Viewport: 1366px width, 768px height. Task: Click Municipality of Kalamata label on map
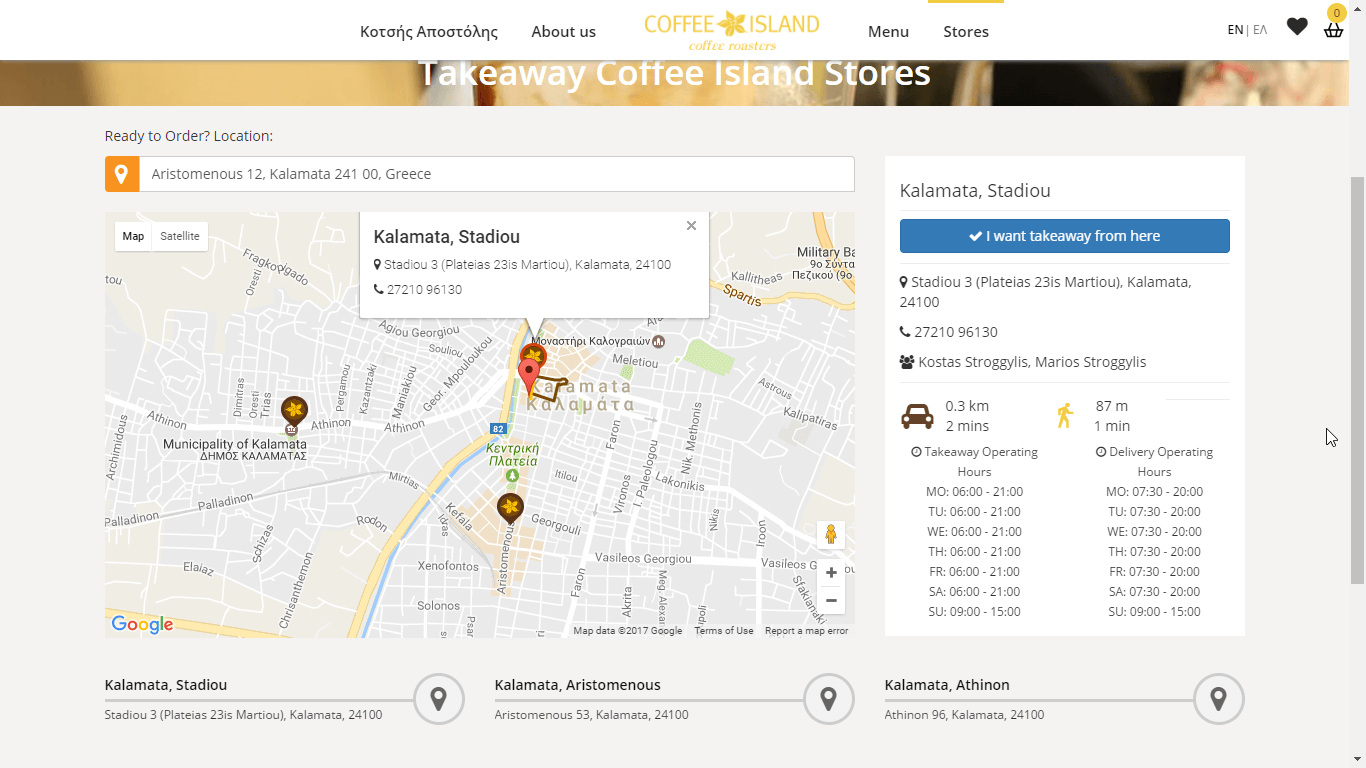[236, 444]
